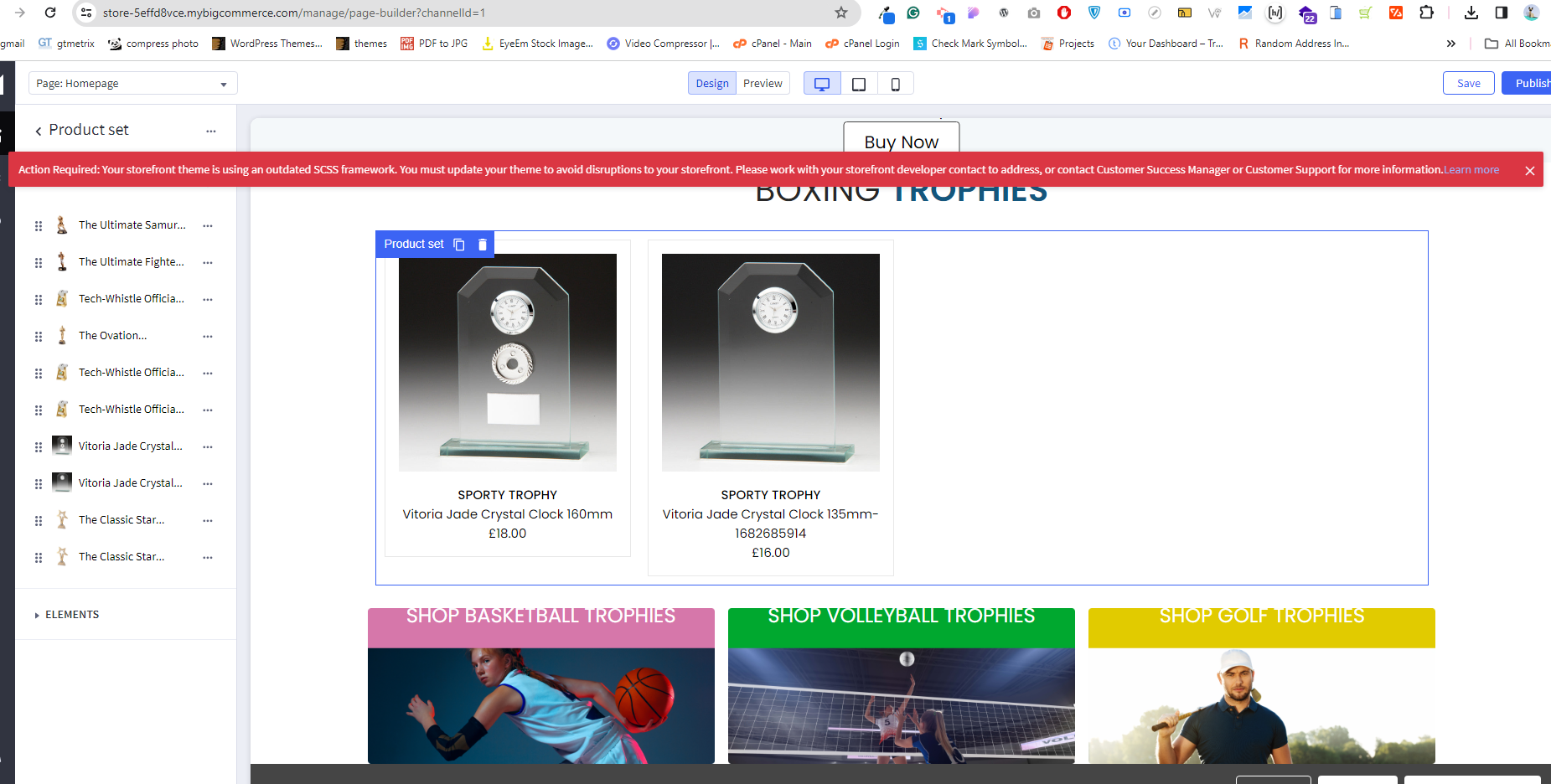Click the Buy Now button
This screenshot has width=1551, height=784.
pyautogui.click(x=902, y=139)
